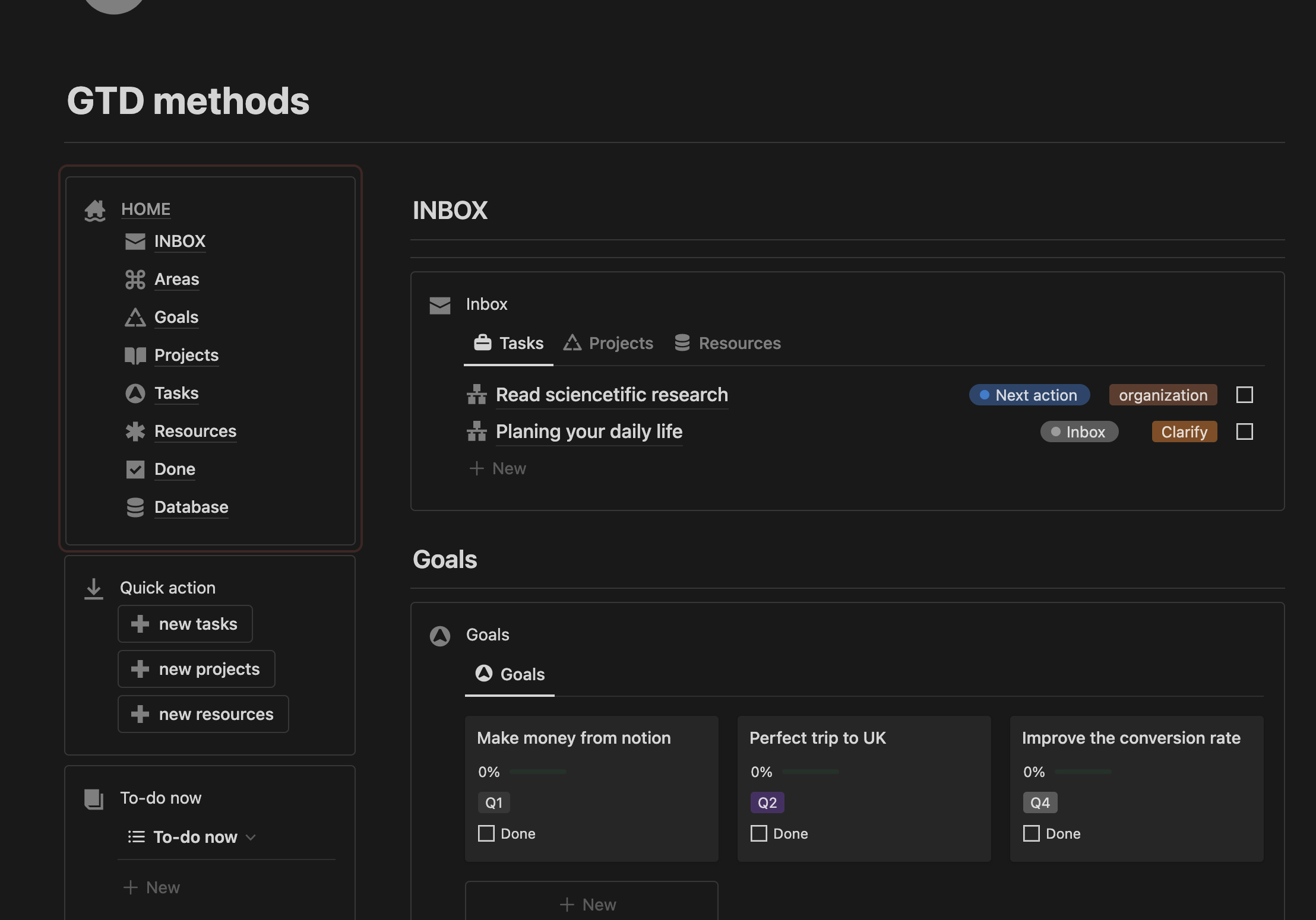Click the new tasks button
This screenshot has height=920, width=1316.
point(185,624)
